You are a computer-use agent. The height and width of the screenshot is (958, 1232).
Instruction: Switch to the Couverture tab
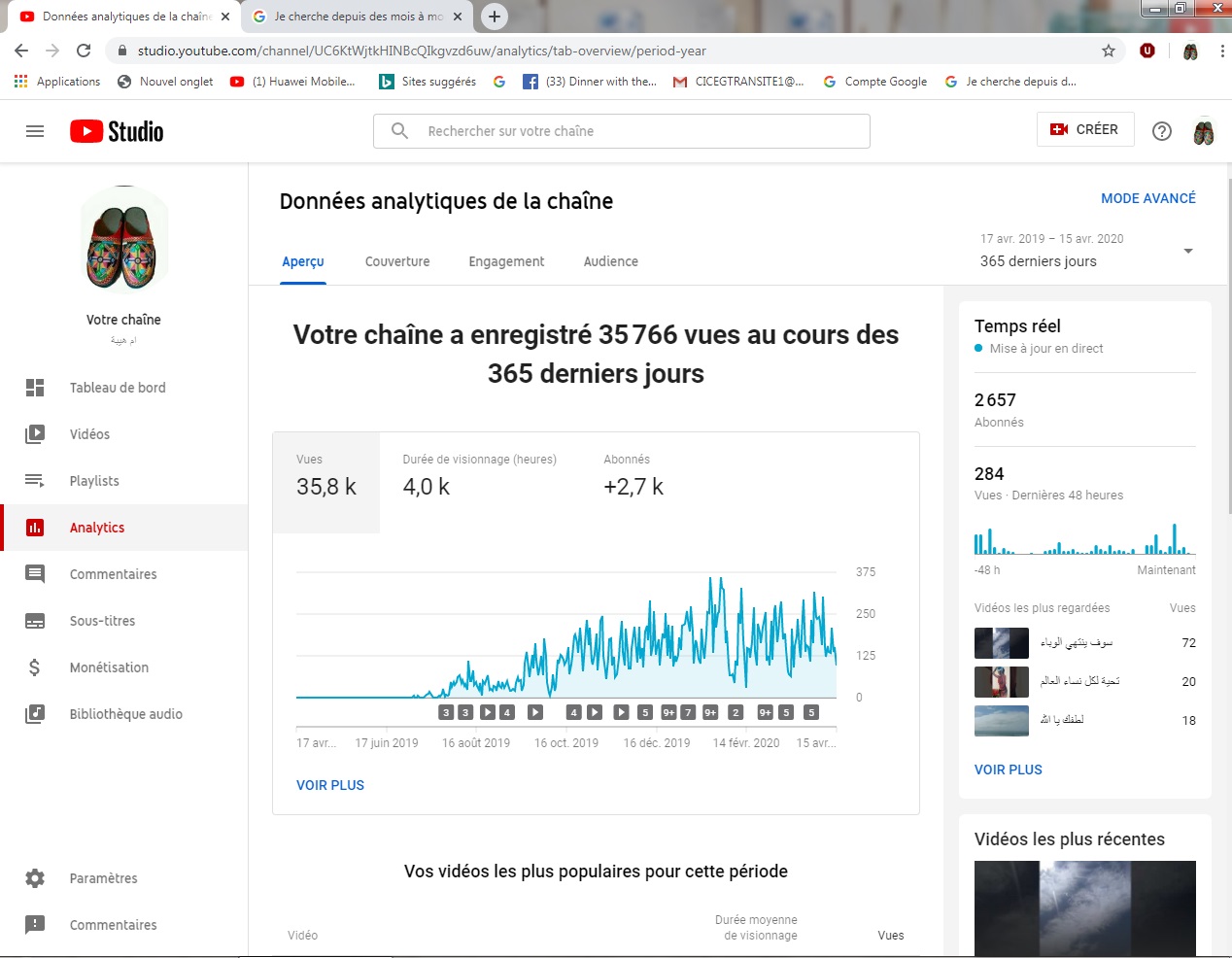[396, 261]
